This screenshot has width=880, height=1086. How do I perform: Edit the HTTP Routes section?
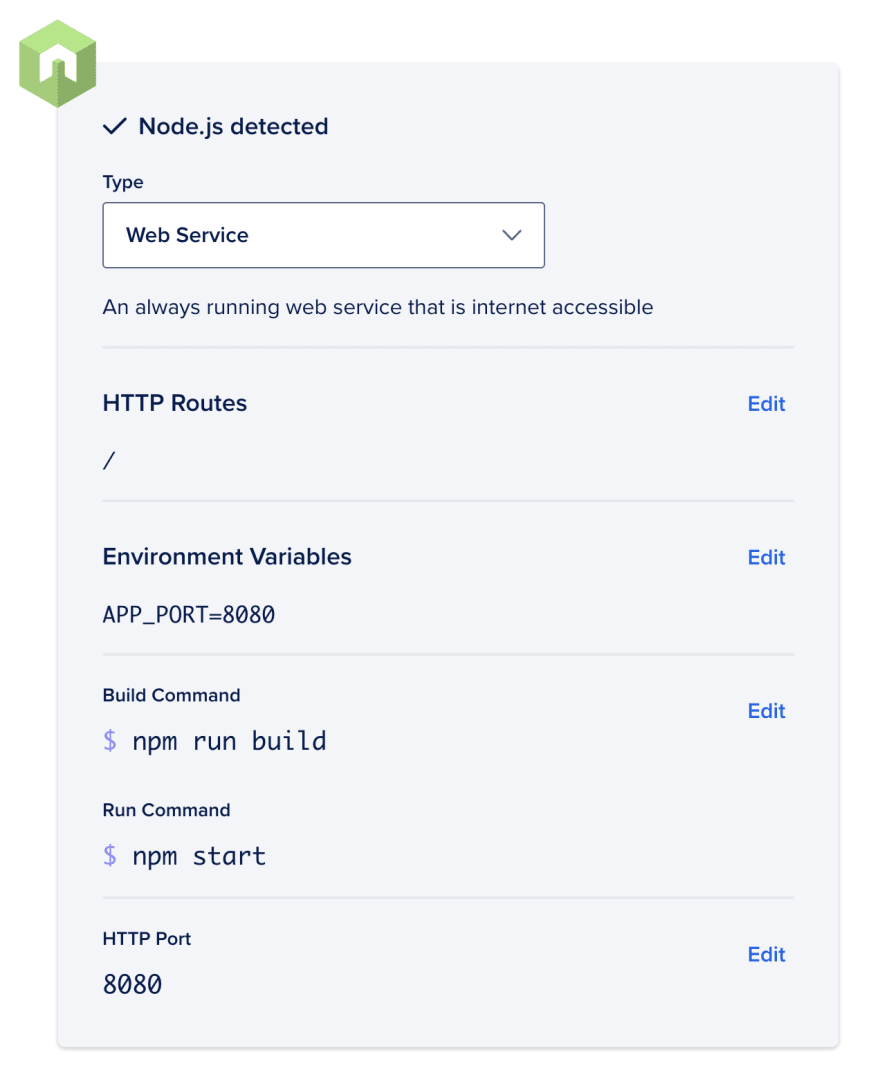766,404
